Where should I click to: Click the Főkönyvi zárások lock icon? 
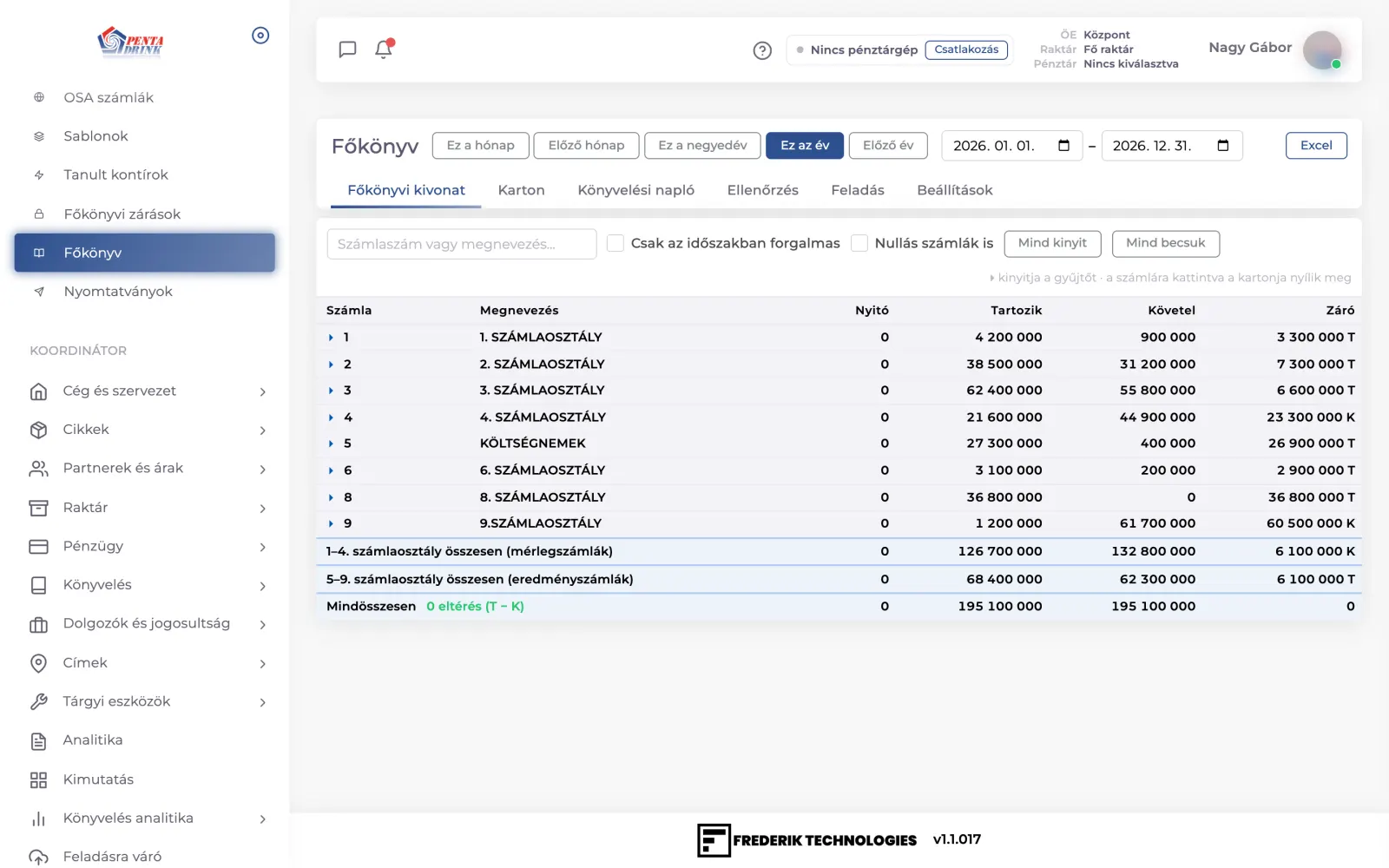pos(39,214)
